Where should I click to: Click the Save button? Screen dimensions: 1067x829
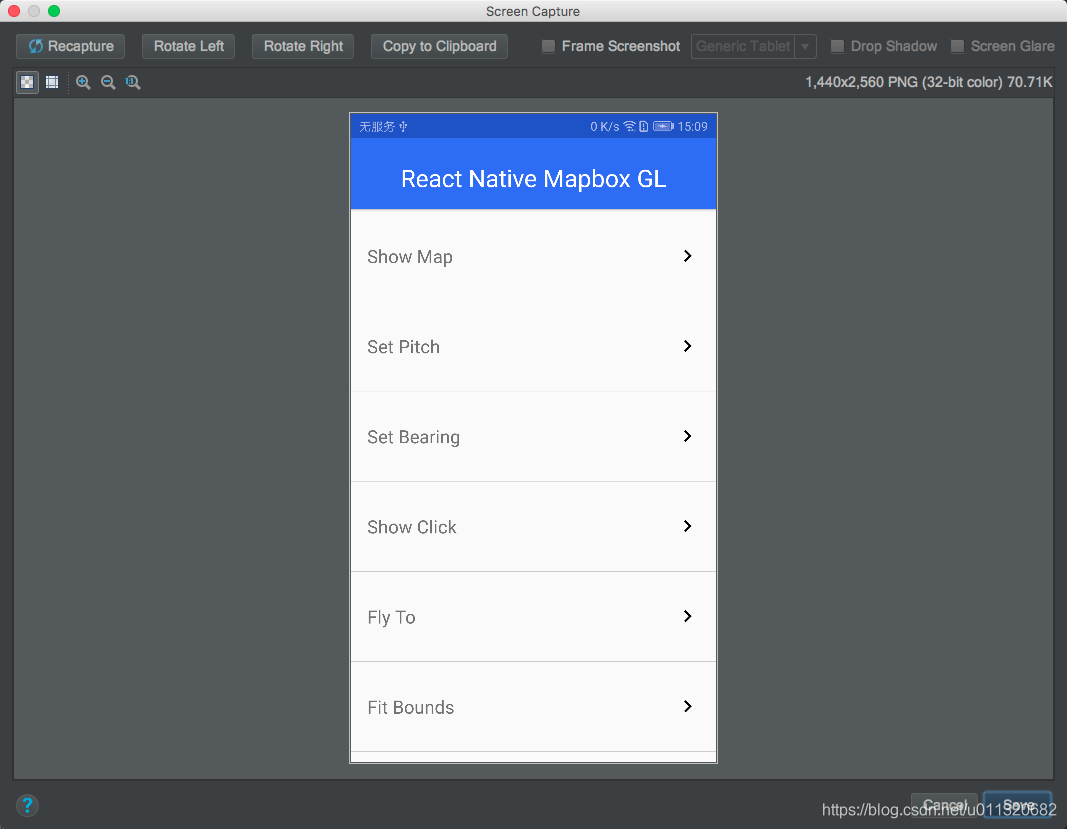click(1018, 805)
